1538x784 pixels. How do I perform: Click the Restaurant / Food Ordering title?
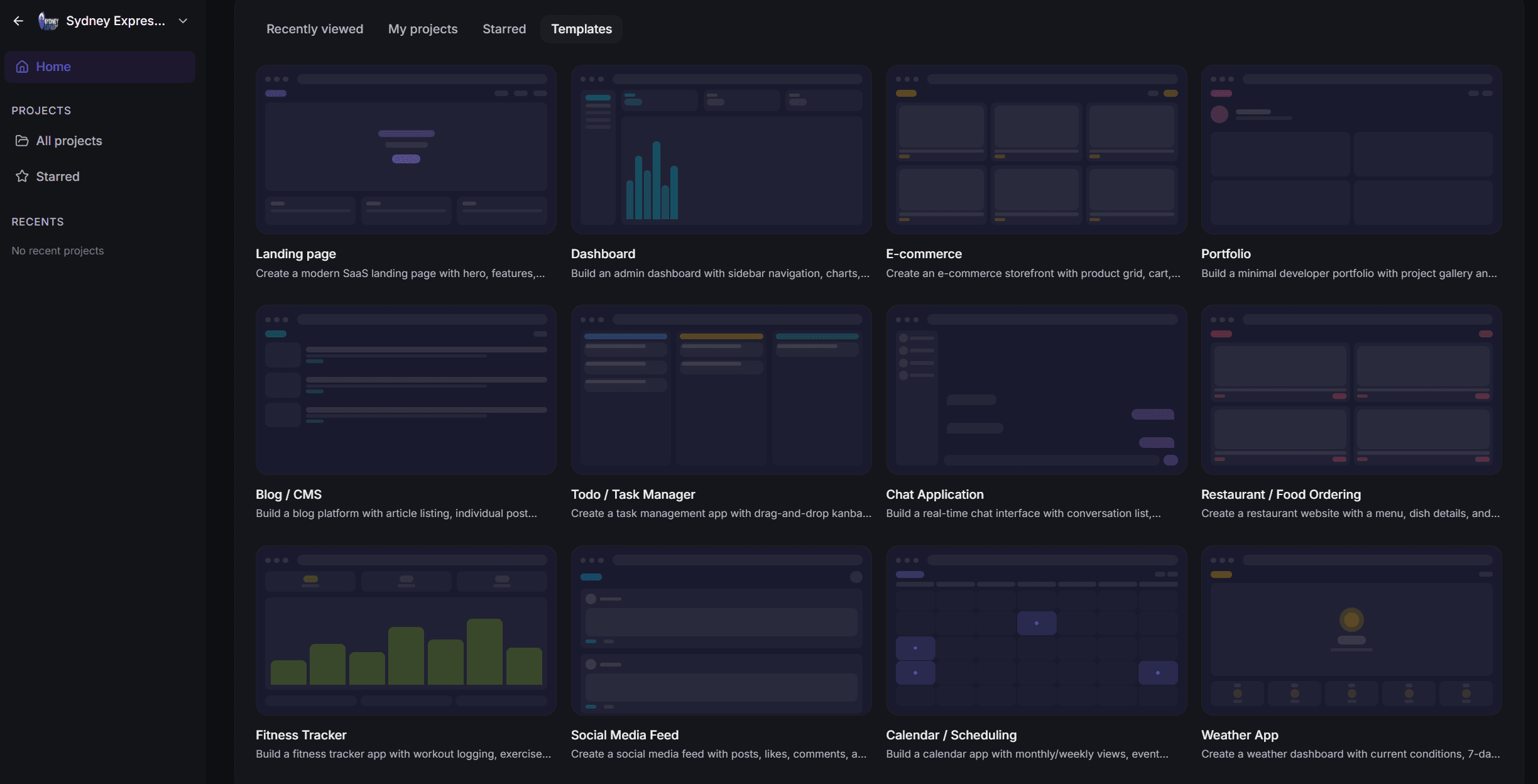(1281, 494)
